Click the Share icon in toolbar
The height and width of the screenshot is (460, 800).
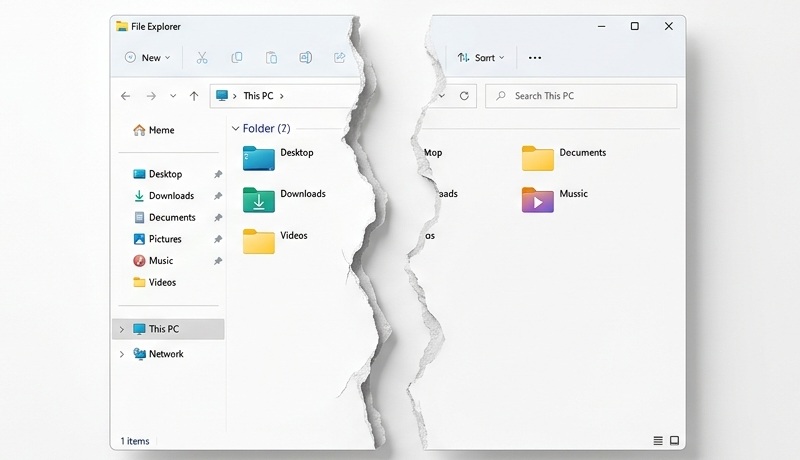[x=339, y=58]
